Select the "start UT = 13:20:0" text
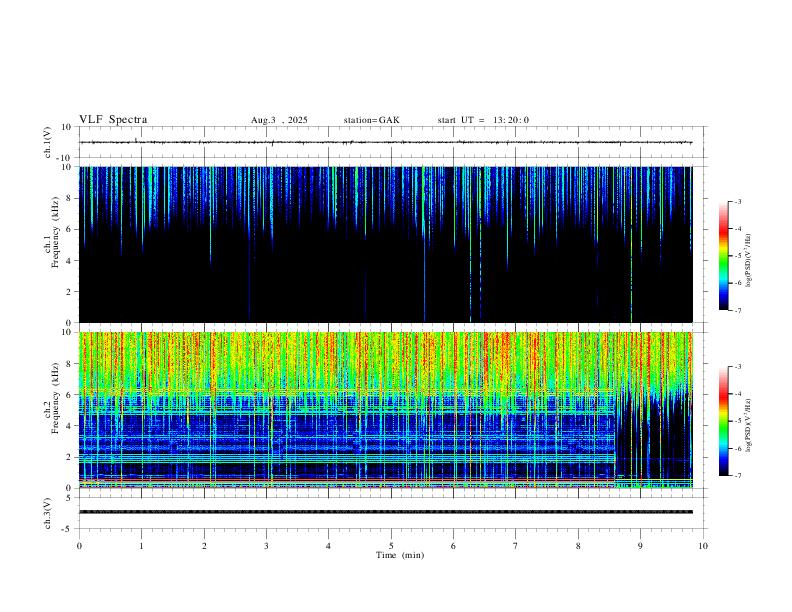 (x=483, y=120)
